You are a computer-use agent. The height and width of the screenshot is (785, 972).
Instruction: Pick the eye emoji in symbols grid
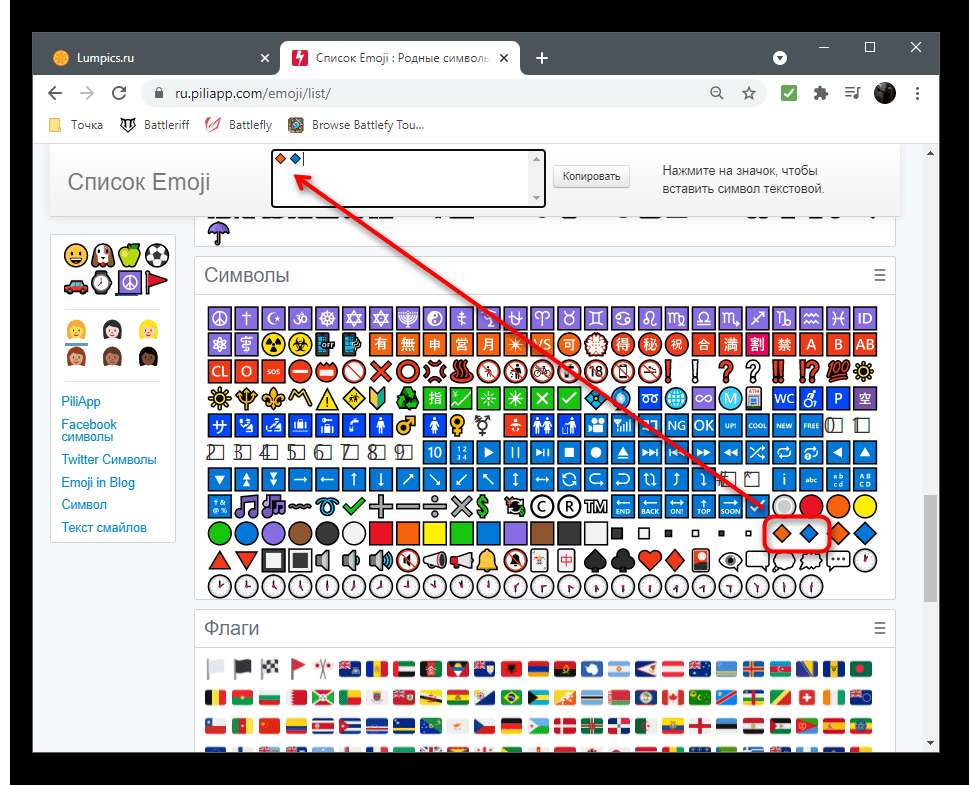[732, 560]
